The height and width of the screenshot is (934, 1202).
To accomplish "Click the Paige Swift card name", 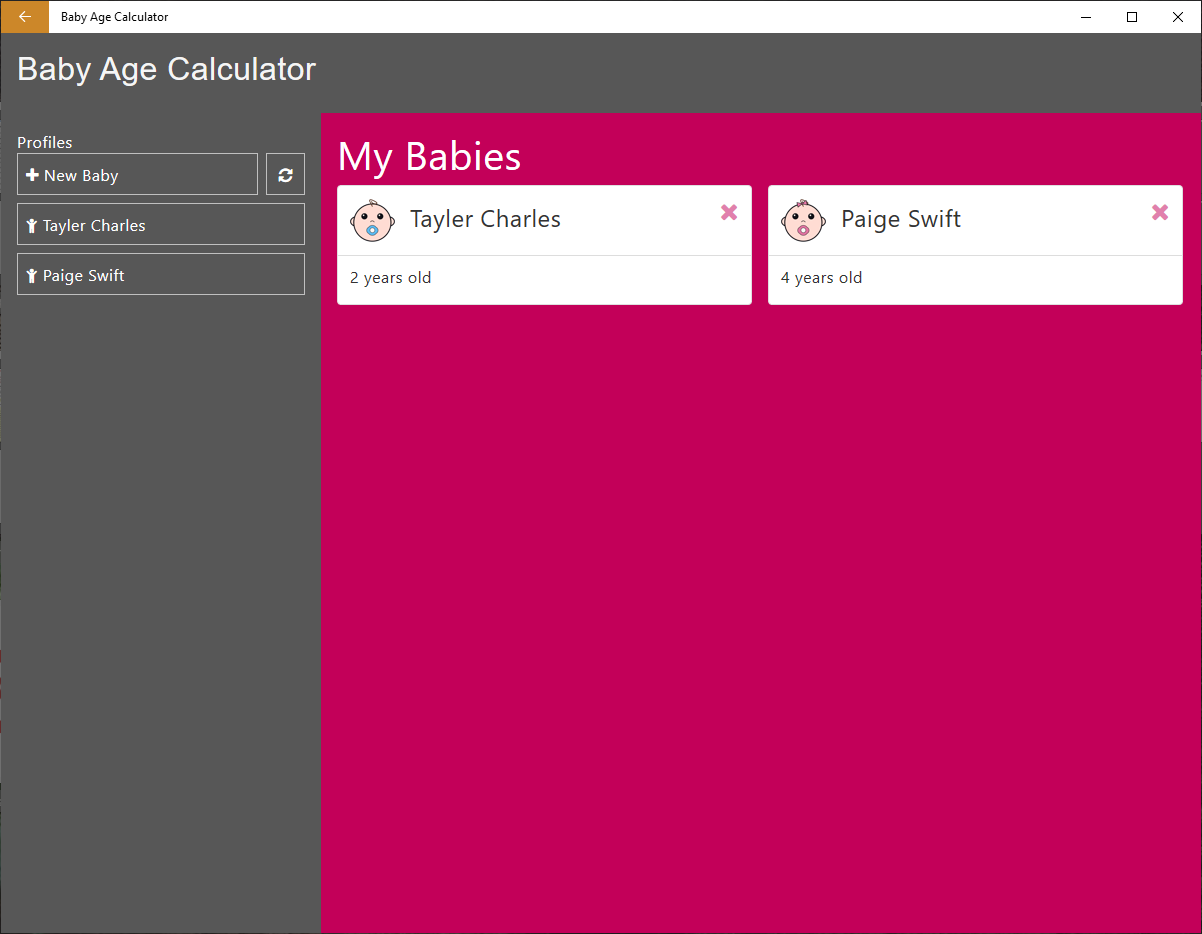I will tap(900, 219).
